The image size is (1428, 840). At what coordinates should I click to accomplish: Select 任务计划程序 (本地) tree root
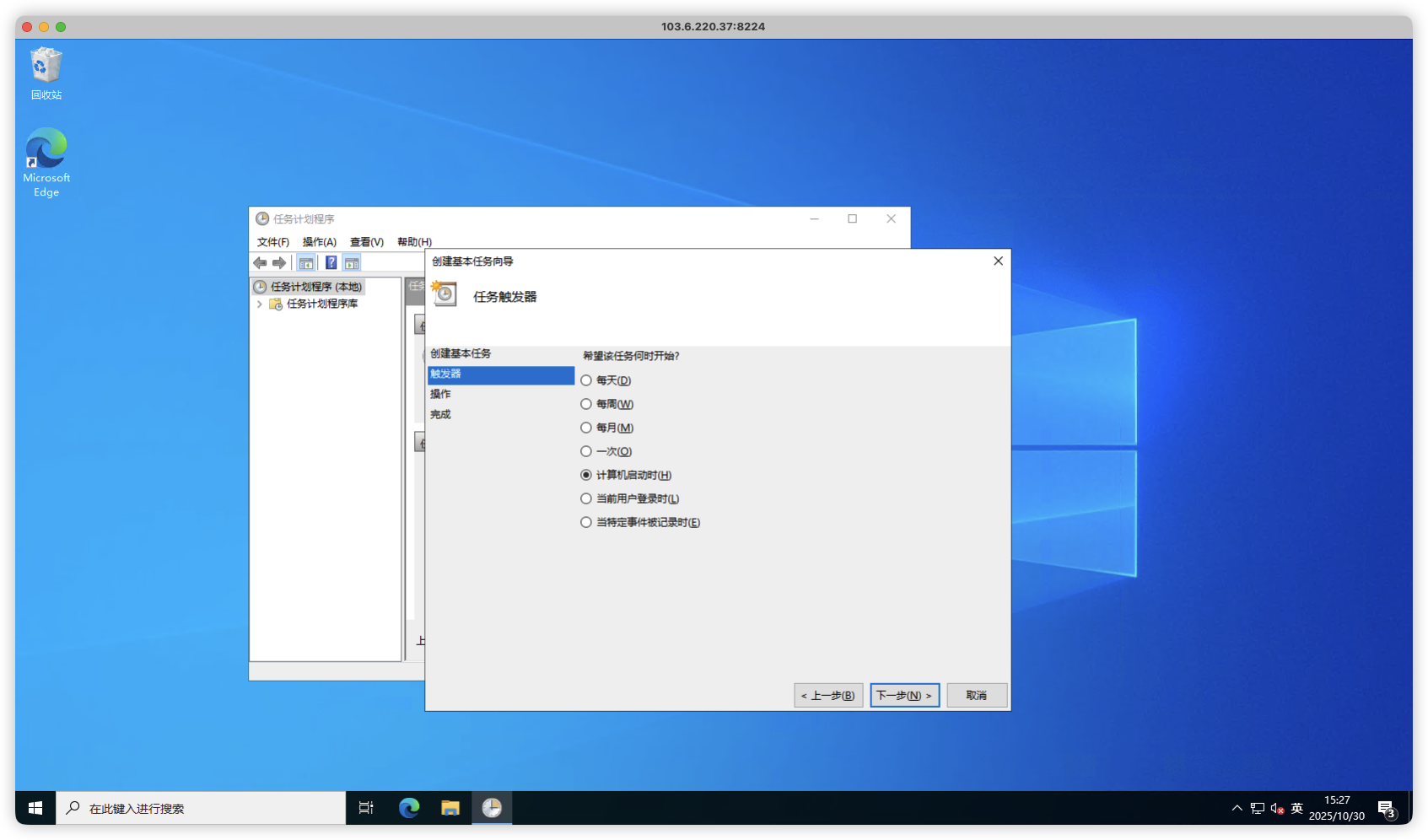(315, 287)
